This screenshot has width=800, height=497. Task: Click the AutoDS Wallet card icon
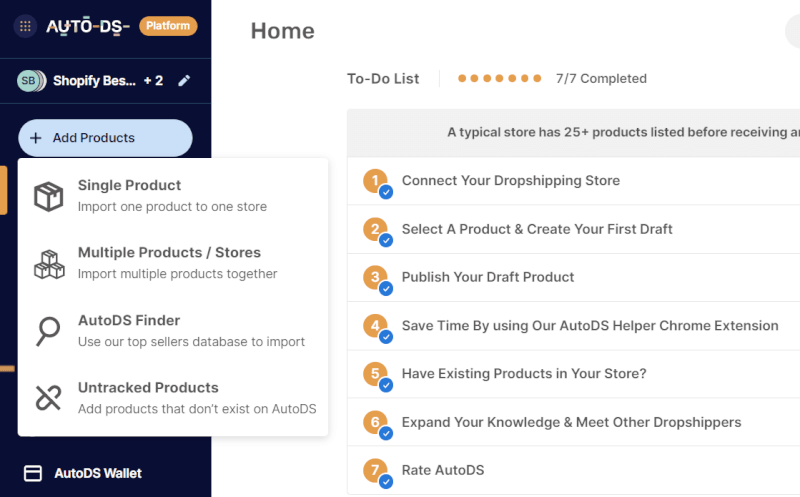[33, 473]
